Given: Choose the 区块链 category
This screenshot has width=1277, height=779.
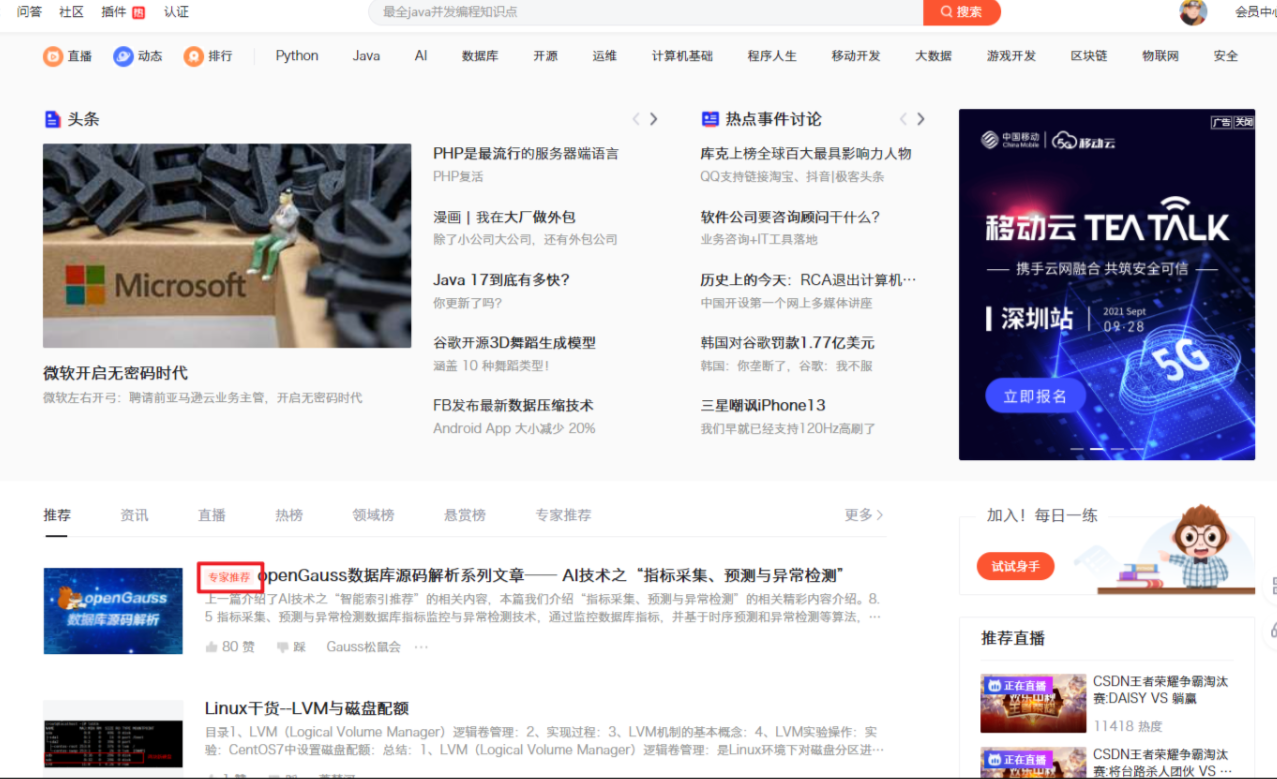Looking at the screenshot, I should (1089, 56).
